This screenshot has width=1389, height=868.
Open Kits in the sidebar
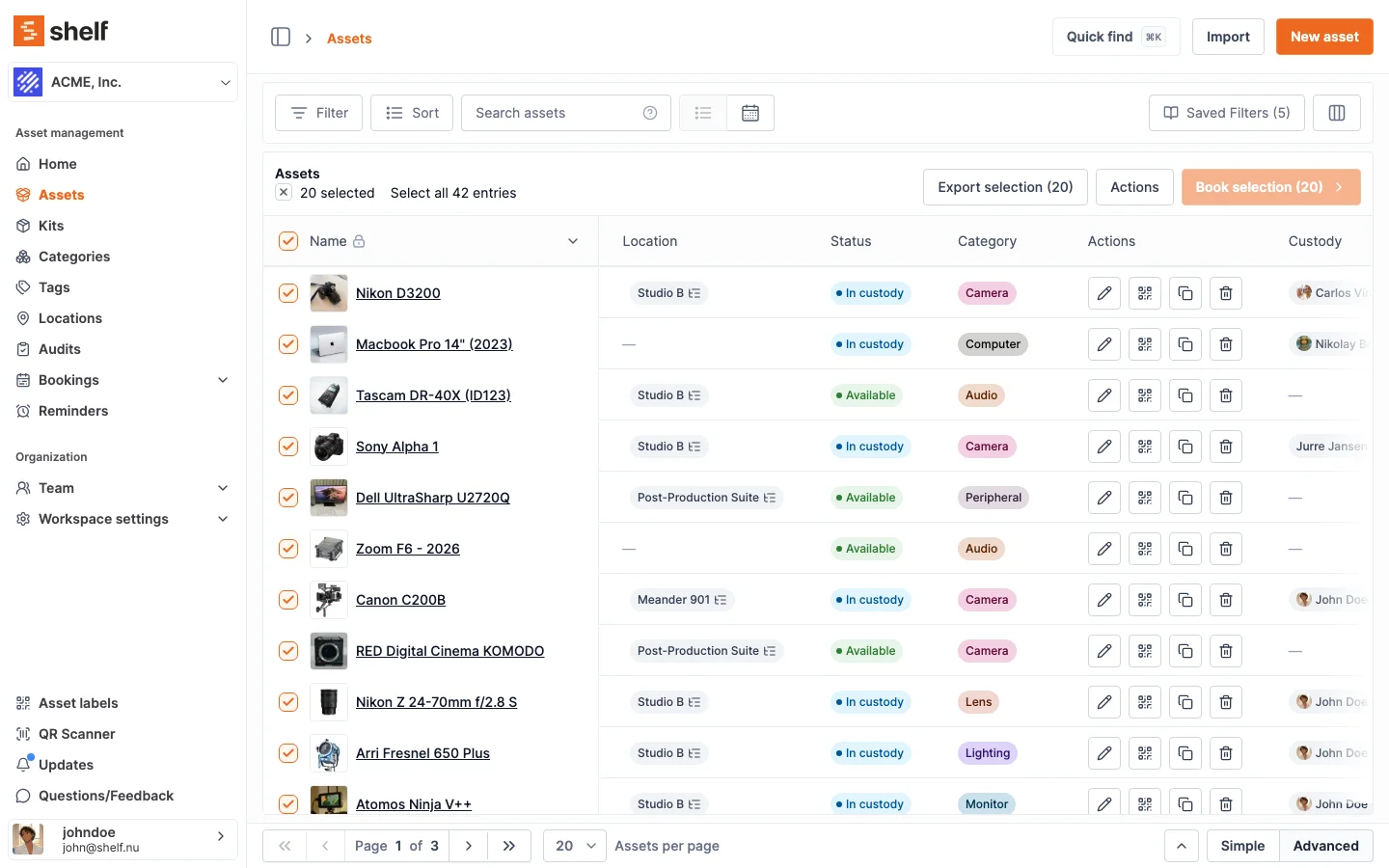point(51,226)
